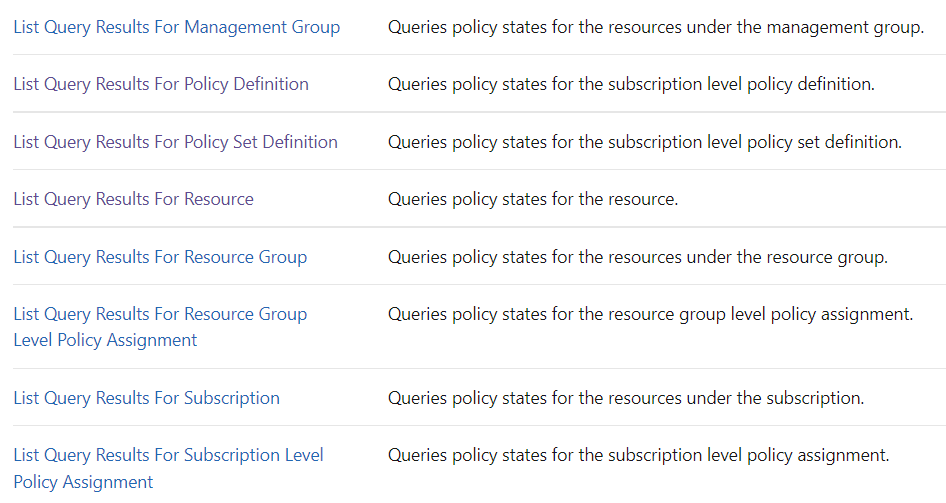Click description 'resources under the subscription' text
The width and height of the screenshot is (946, 503).
point(626,398)
